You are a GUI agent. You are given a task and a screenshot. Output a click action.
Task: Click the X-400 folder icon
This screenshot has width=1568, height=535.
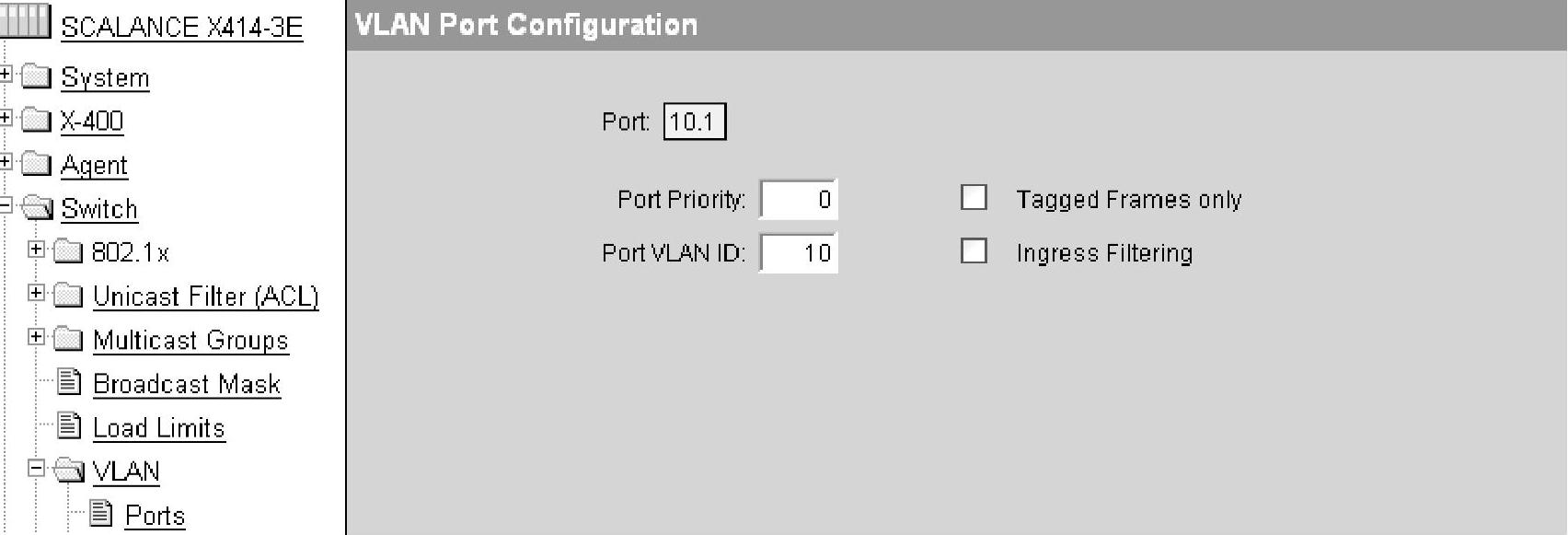pos(36,120)
